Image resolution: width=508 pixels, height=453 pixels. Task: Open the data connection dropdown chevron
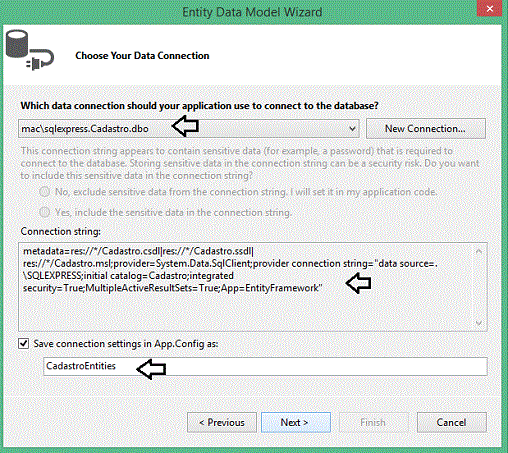point(352,129)
